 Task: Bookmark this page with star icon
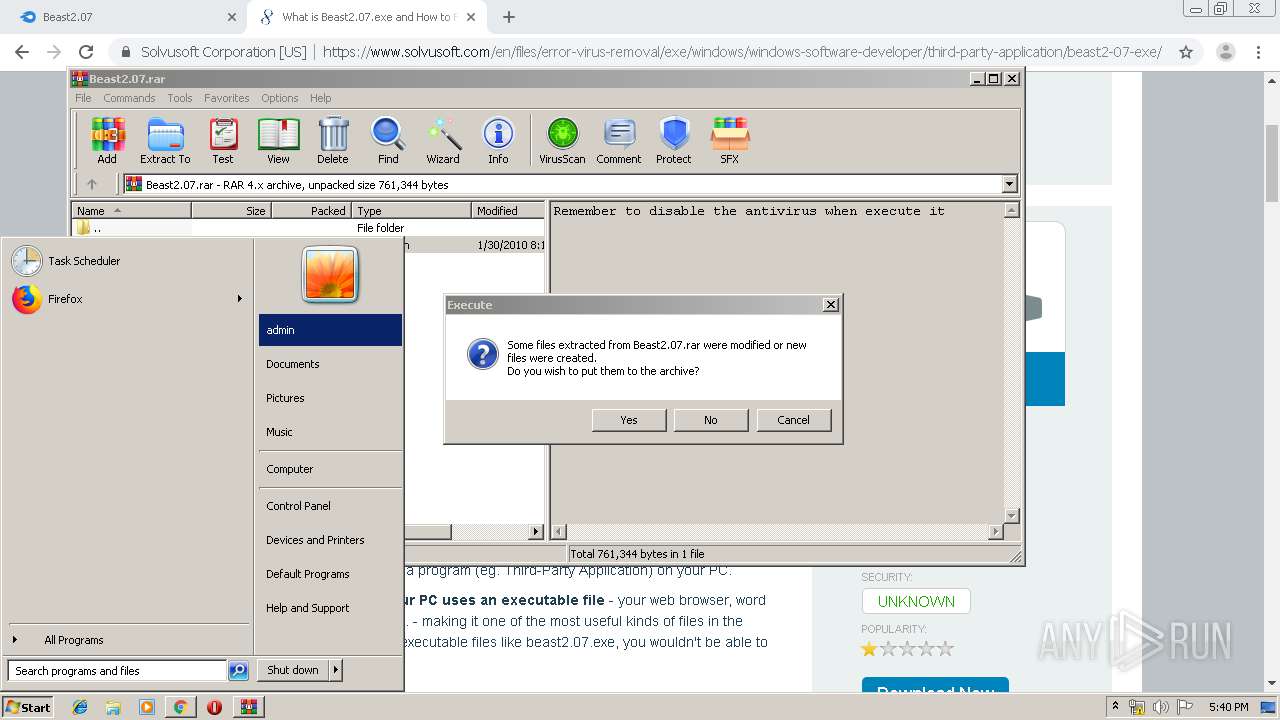(x=1186, y=52)
